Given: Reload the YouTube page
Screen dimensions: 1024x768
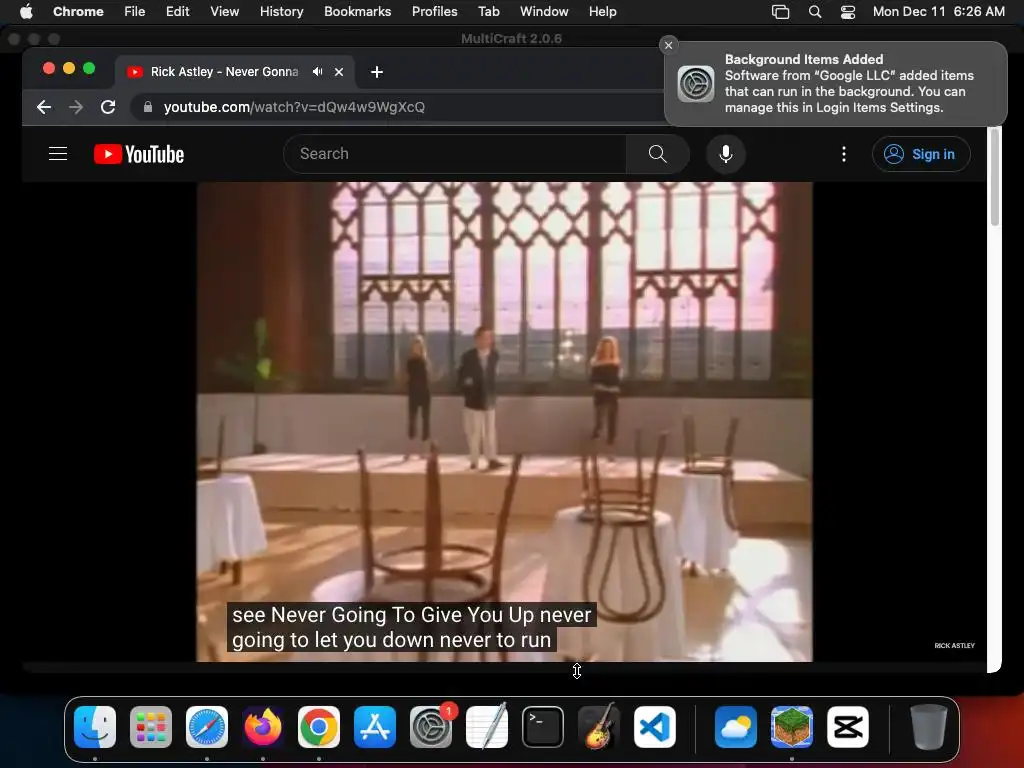Looking at the screenshot, I should pos(108,107).
